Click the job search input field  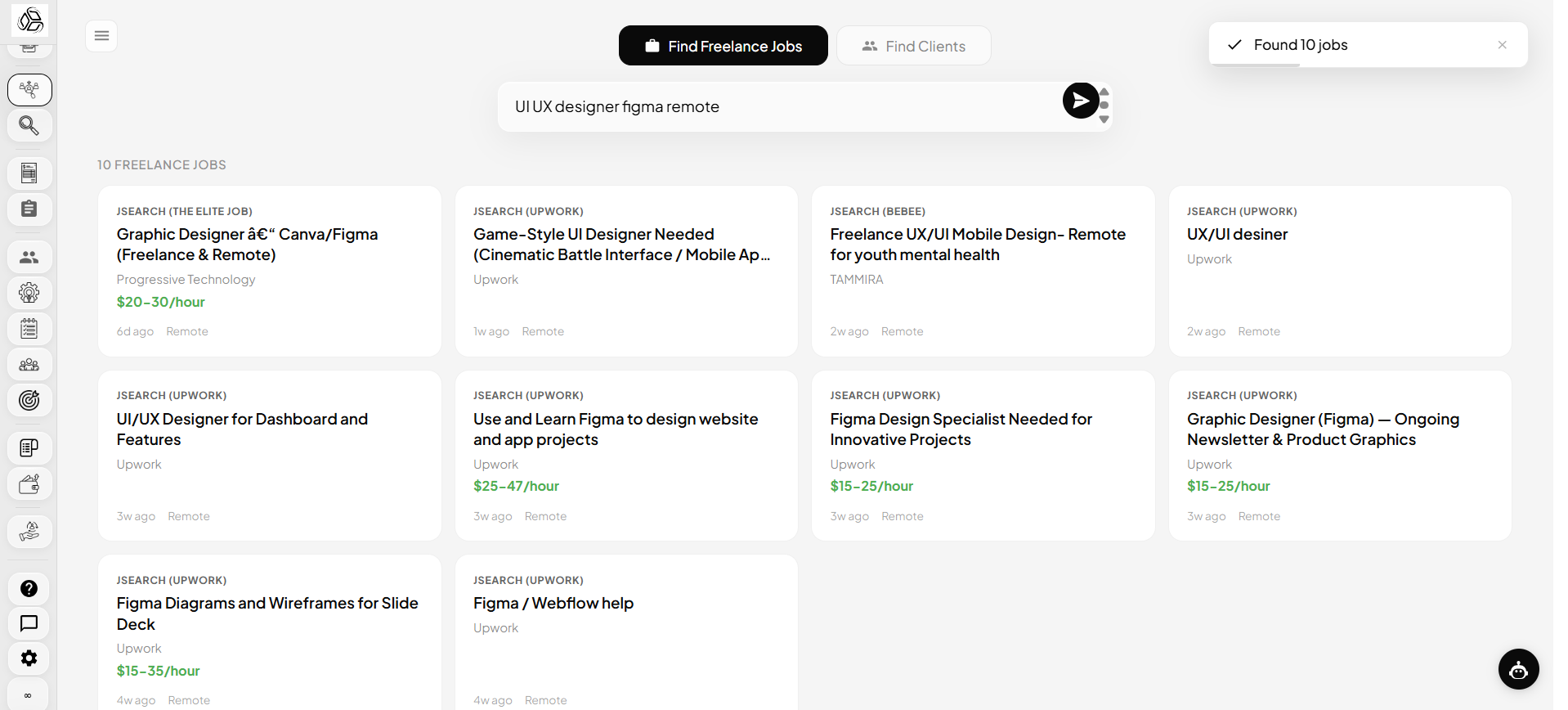(781, 107)
